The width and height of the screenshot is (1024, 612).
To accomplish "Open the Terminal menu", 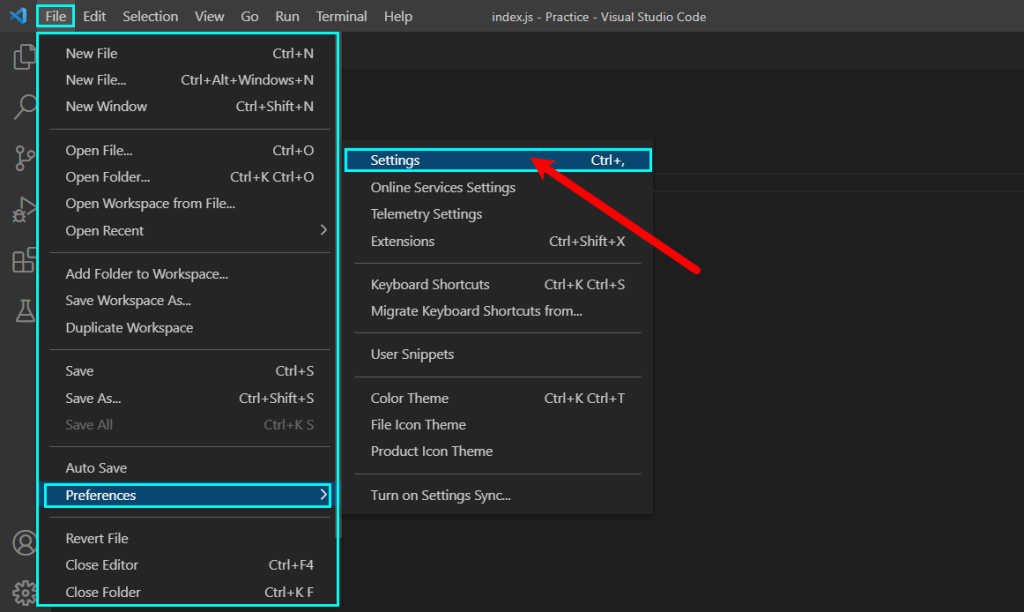I will (x=341, y=16).
